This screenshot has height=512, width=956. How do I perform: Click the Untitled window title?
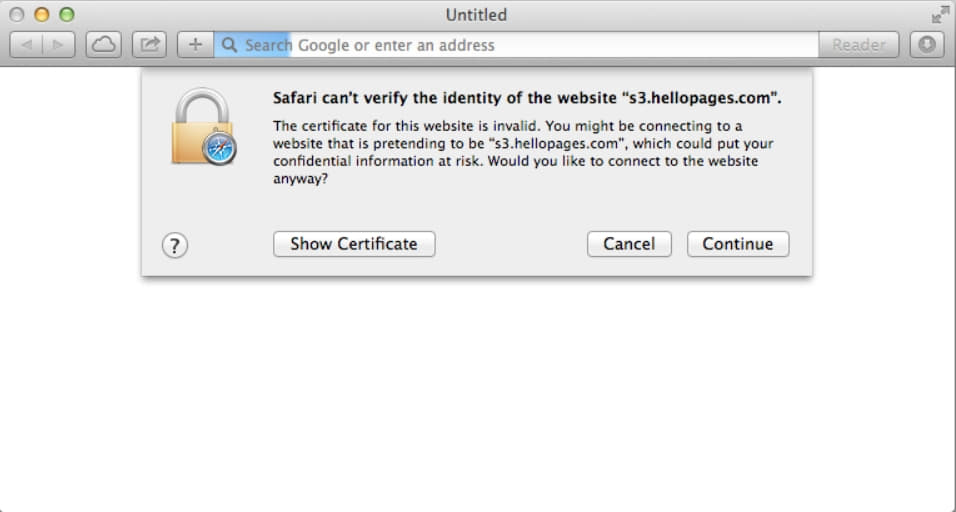tap(476, 15)
